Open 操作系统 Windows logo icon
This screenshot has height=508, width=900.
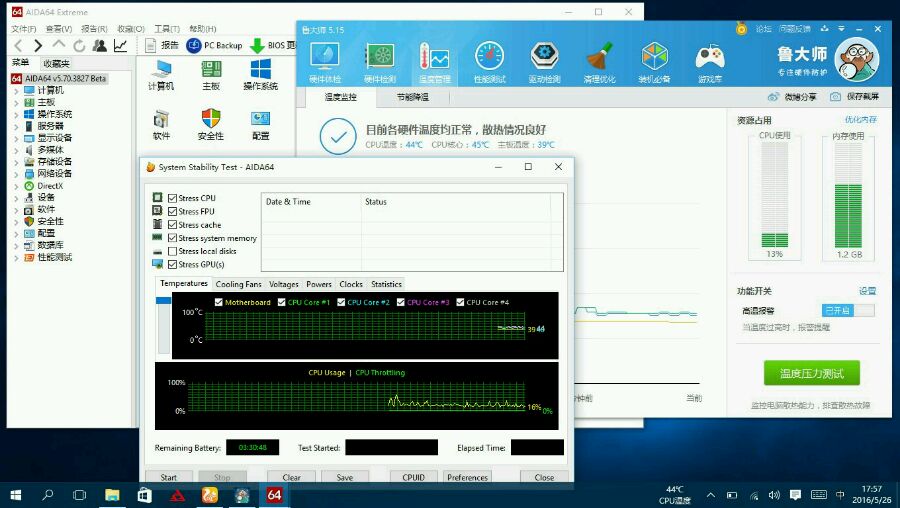pyautogui.click(x=261, y=75)
